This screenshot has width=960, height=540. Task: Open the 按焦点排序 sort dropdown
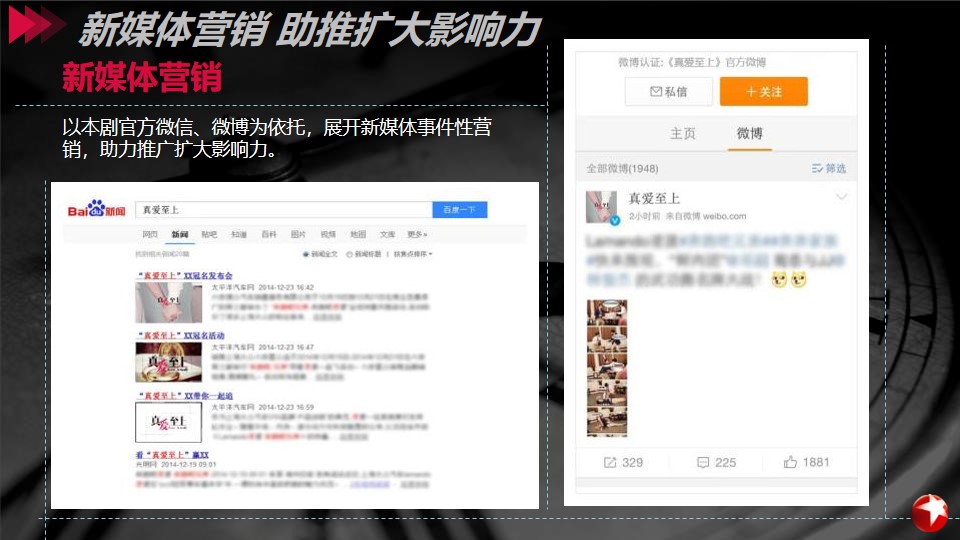click(x=413, y=254)
